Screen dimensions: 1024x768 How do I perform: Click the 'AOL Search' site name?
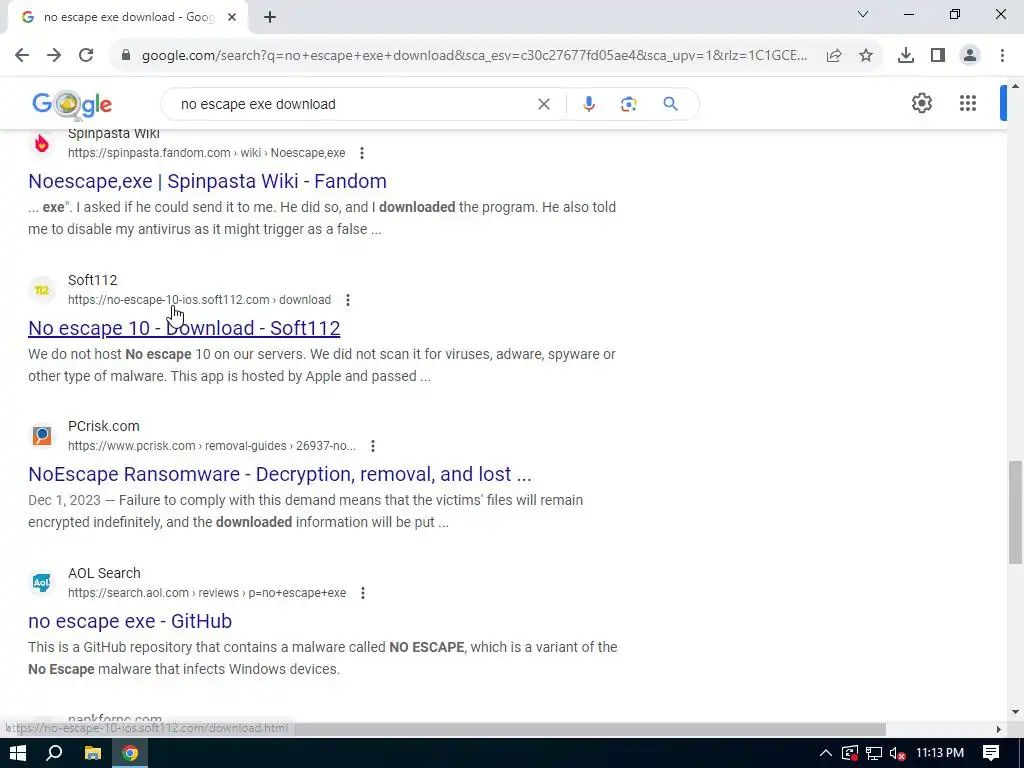(x=104, y=573)
